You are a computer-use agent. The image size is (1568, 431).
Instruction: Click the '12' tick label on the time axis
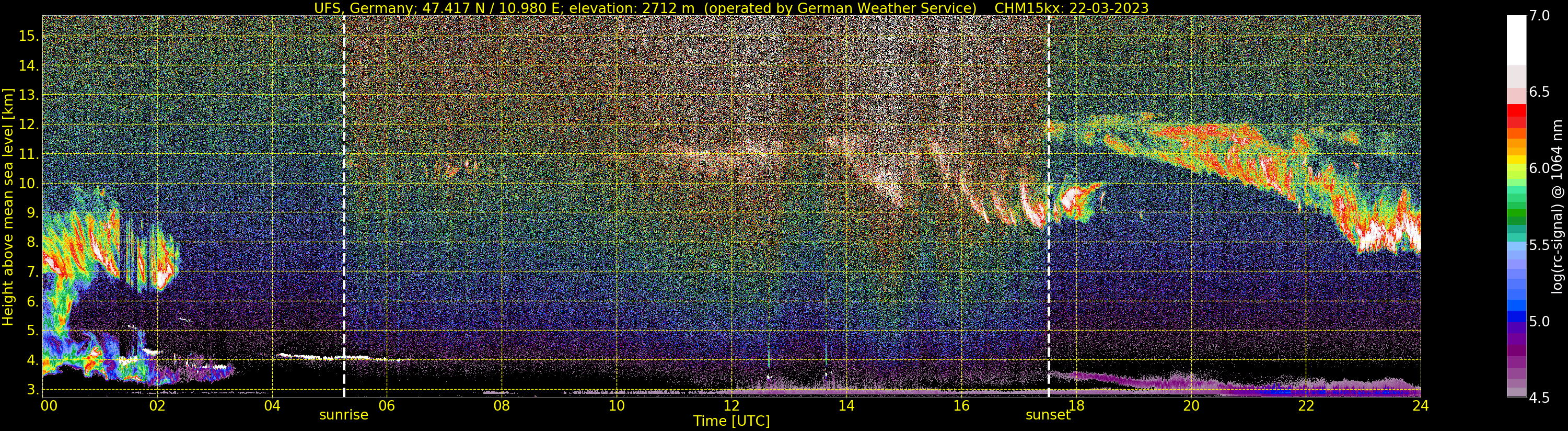pos(731,405)
